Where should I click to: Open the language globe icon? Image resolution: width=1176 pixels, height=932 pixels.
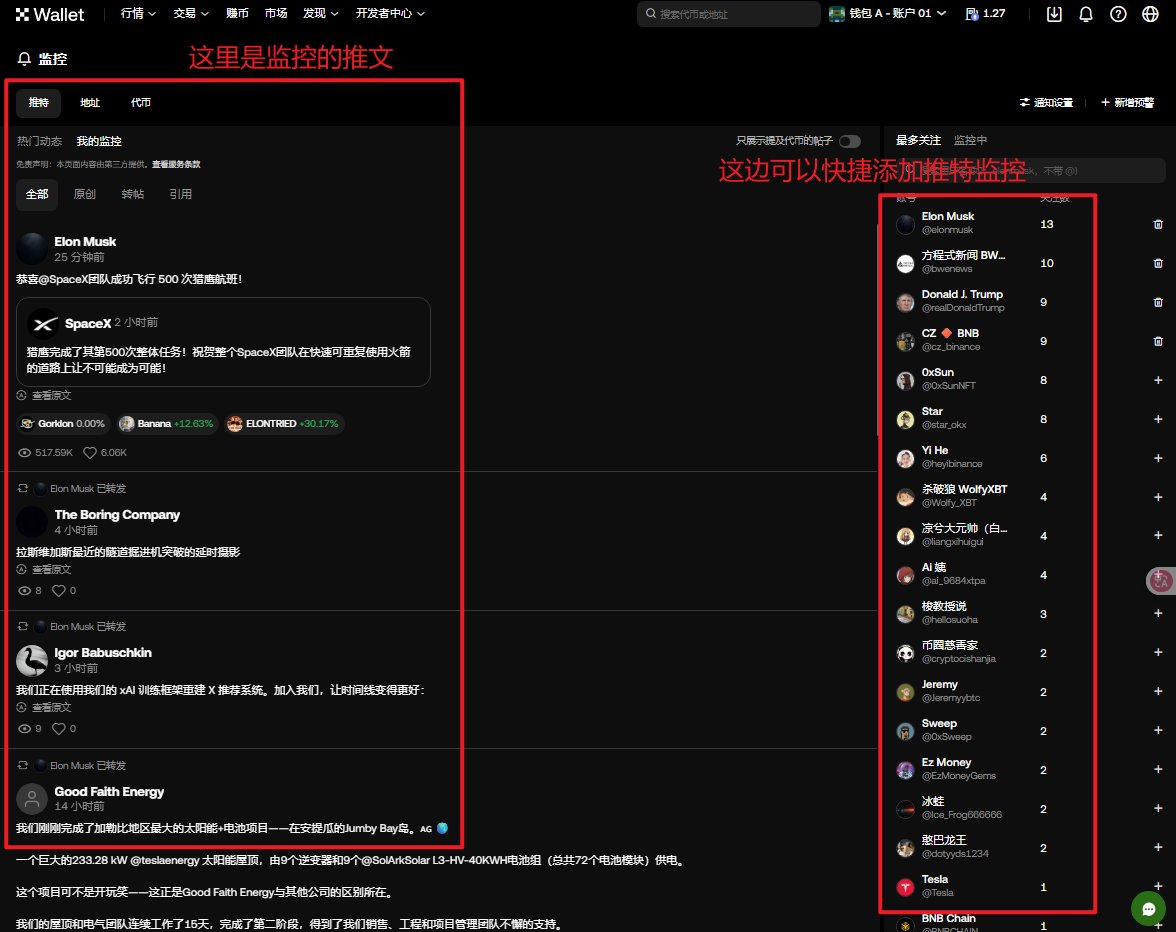point(1150,14)
